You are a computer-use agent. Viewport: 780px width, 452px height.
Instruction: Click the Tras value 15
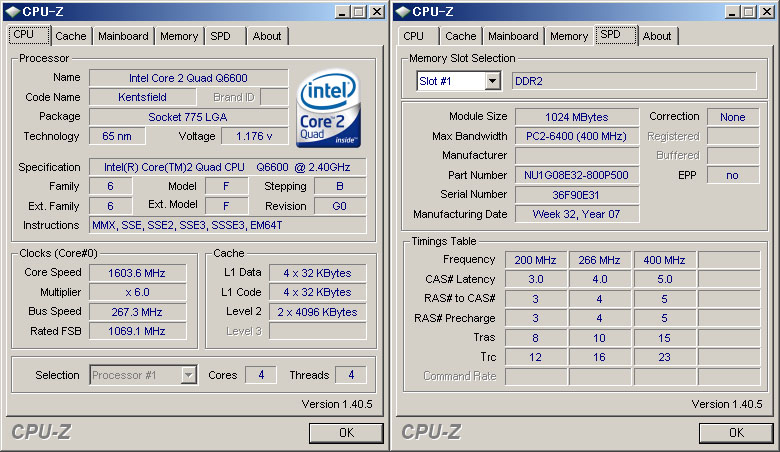pyautogui.click(x=665, y=338)
